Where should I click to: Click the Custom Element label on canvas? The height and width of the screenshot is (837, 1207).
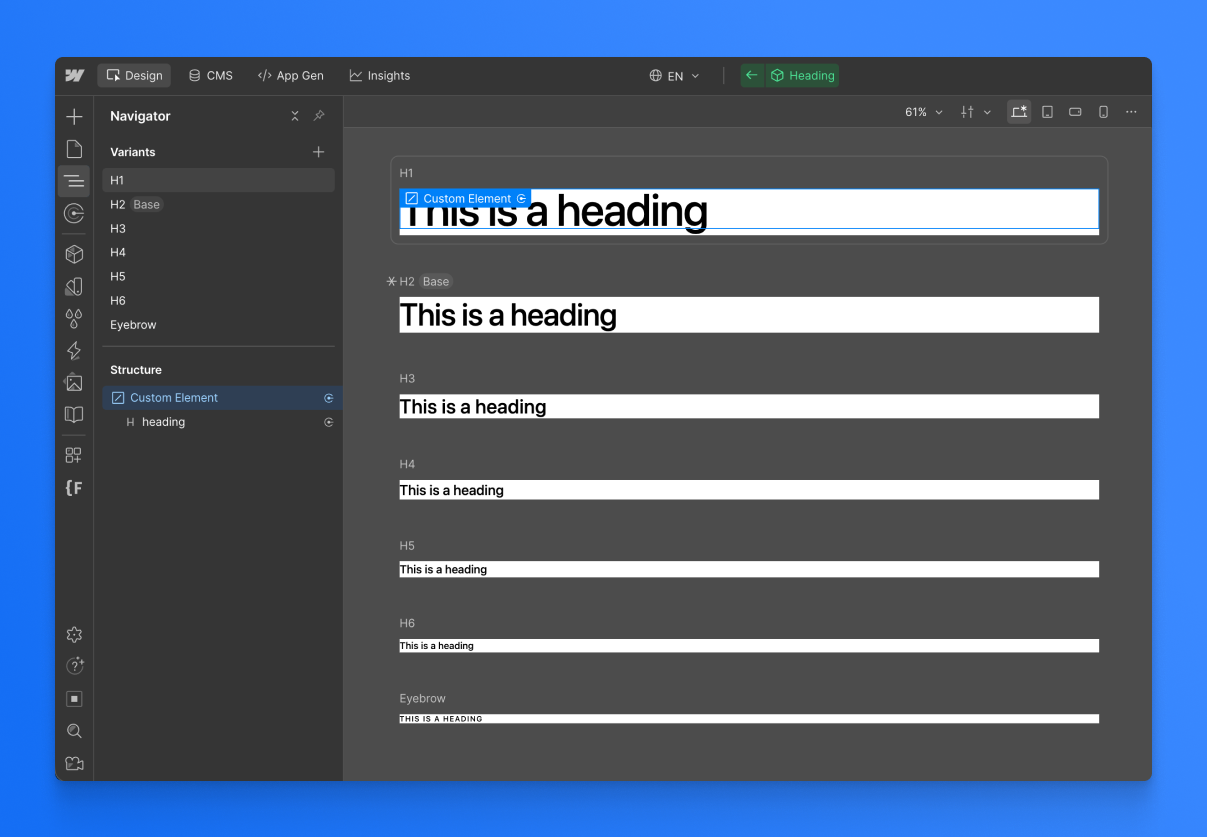tap(465, 199)
